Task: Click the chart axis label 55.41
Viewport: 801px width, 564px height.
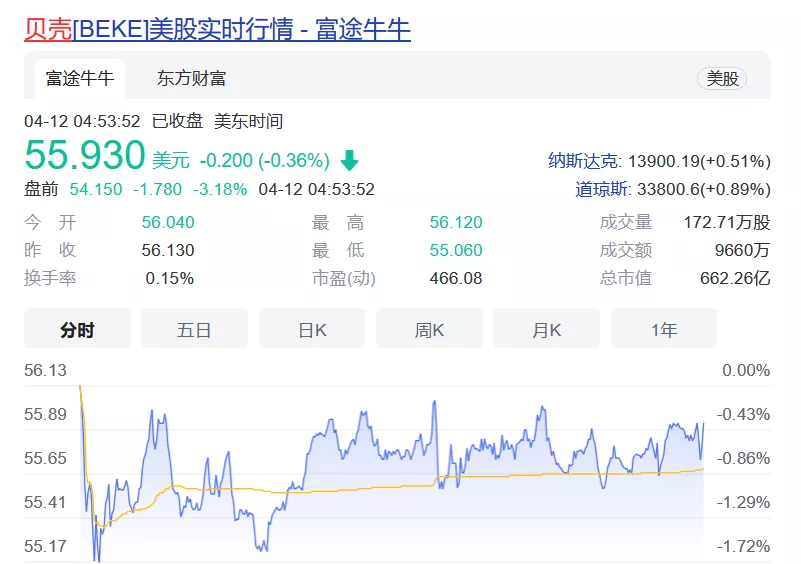Action: pos(45,502)
